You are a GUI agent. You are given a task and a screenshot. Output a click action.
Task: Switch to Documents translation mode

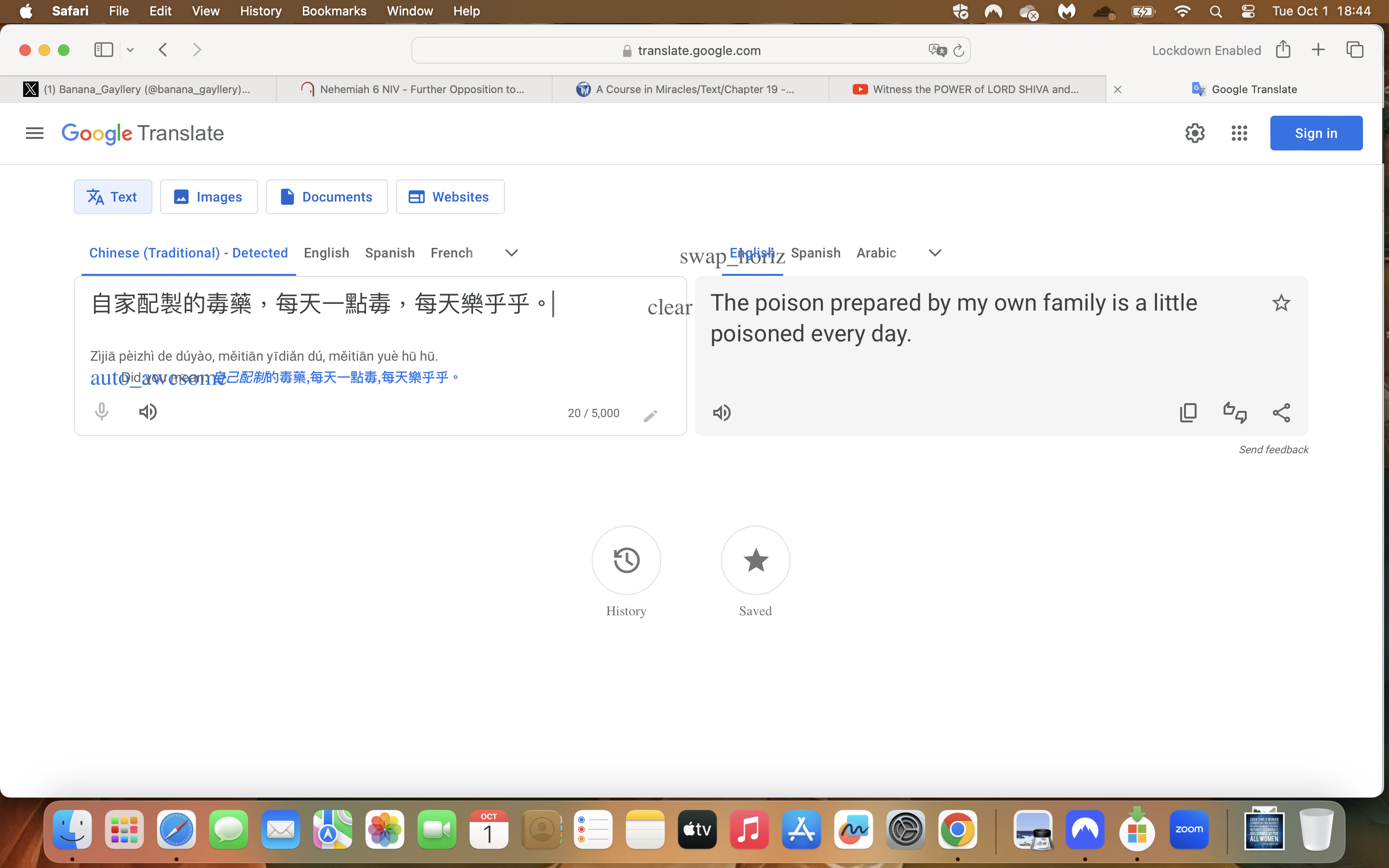327,197
